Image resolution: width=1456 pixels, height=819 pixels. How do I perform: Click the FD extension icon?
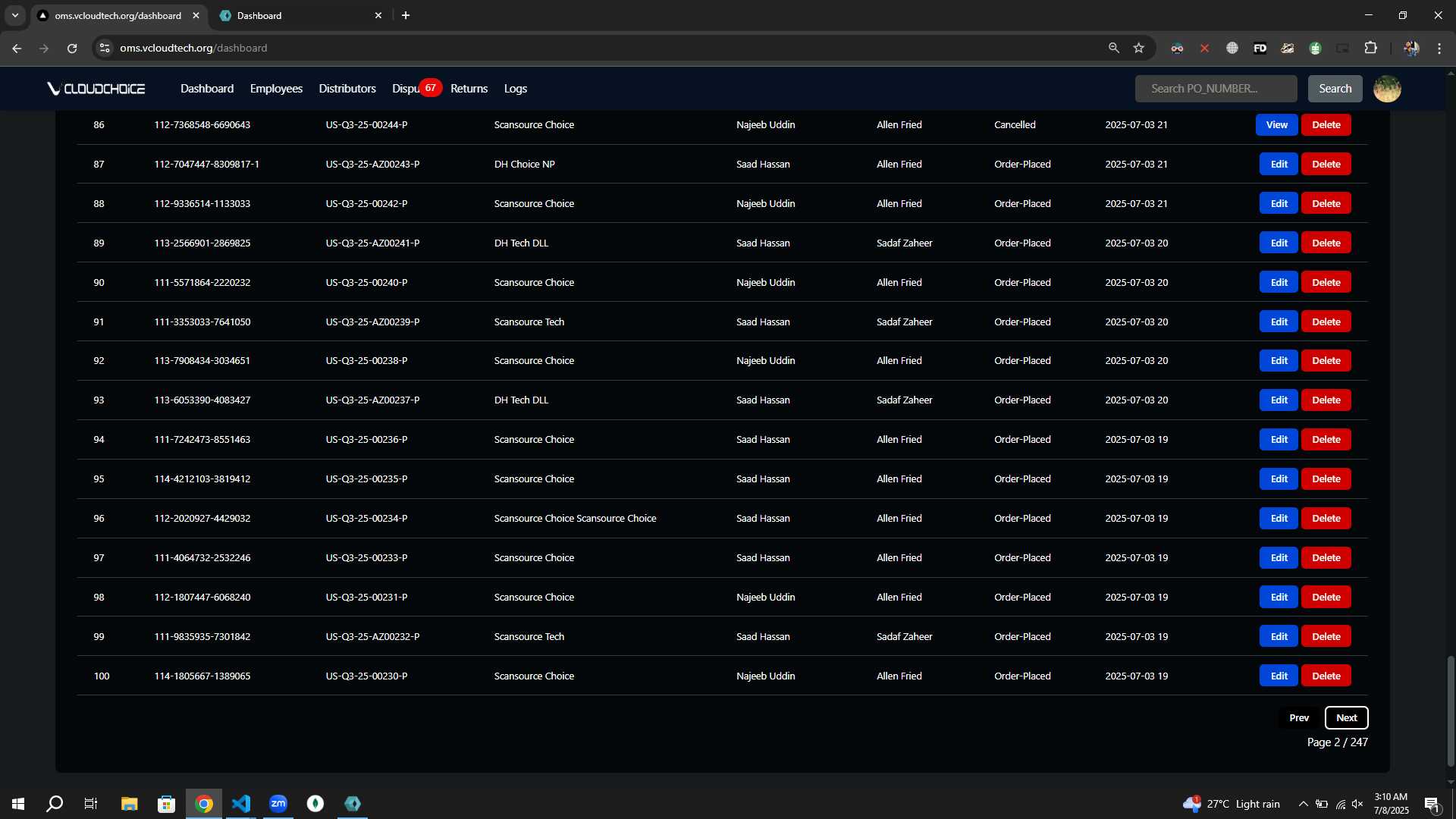click(1260, 48)
